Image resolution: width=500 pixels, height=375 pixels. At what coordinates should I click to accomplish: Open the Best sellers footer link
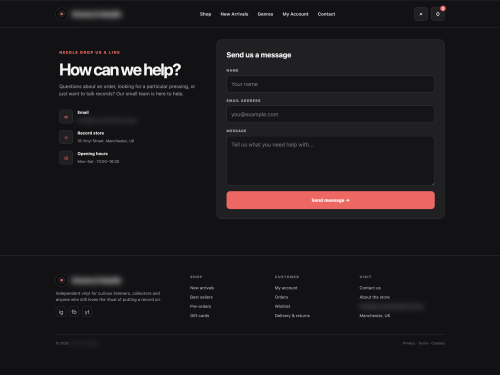(201, 297)
